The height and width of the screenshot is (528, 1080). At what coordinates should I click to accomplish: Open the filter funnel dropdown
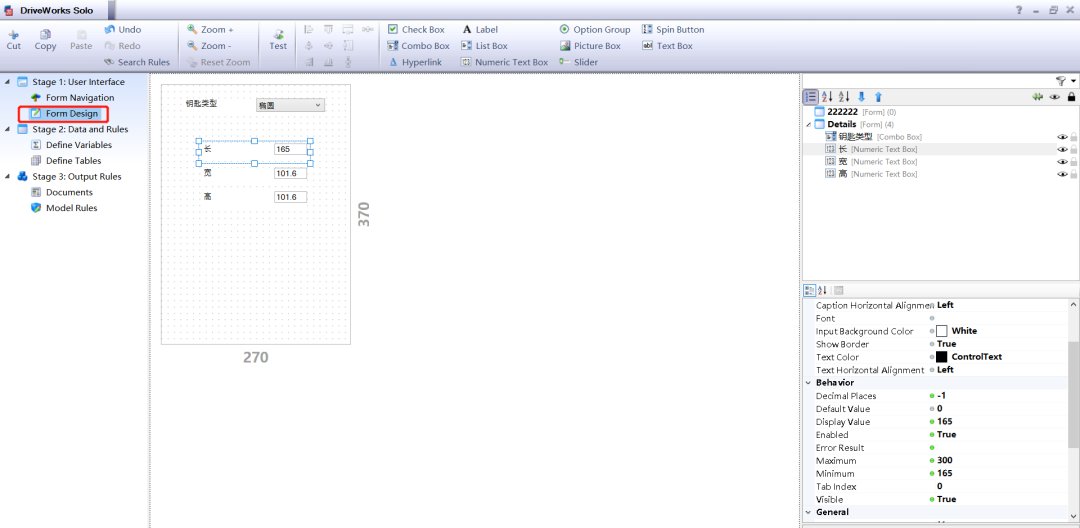pos(1065,81)
